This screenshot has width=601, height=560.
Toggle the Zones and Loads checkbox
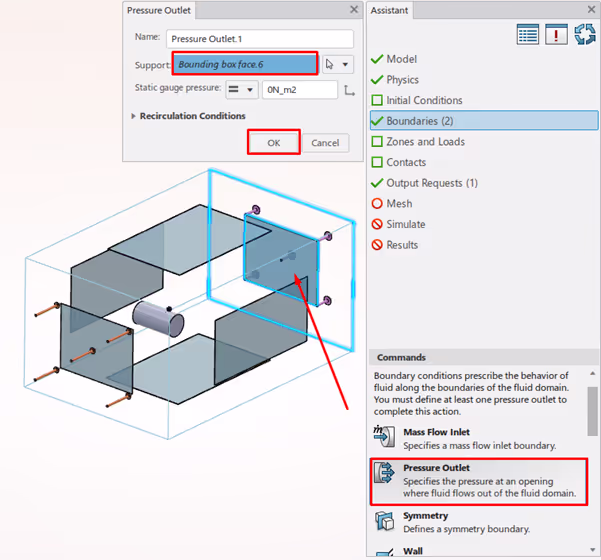377,142
